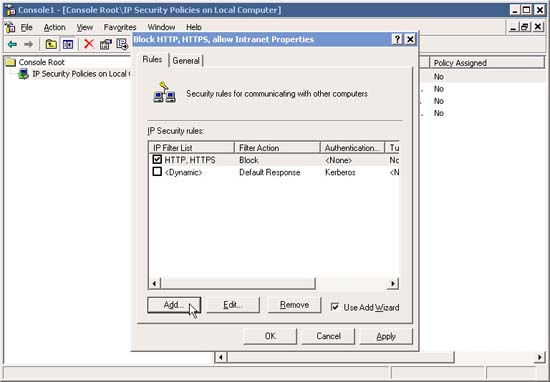Click the console window horizontal scrollbar thumb
This screenshot has height=382, width=550.
tap(340, 357)
